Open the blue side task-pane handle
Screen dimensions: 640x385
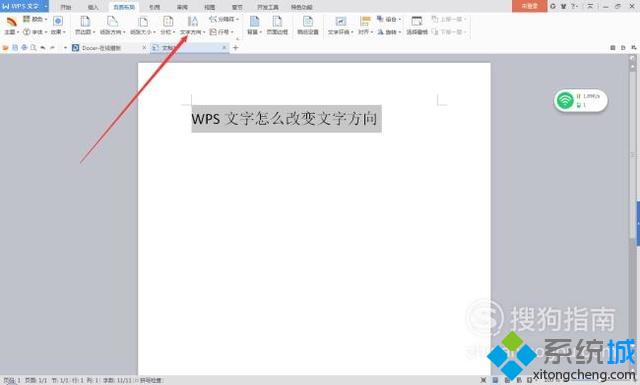[x=638, y=223]
